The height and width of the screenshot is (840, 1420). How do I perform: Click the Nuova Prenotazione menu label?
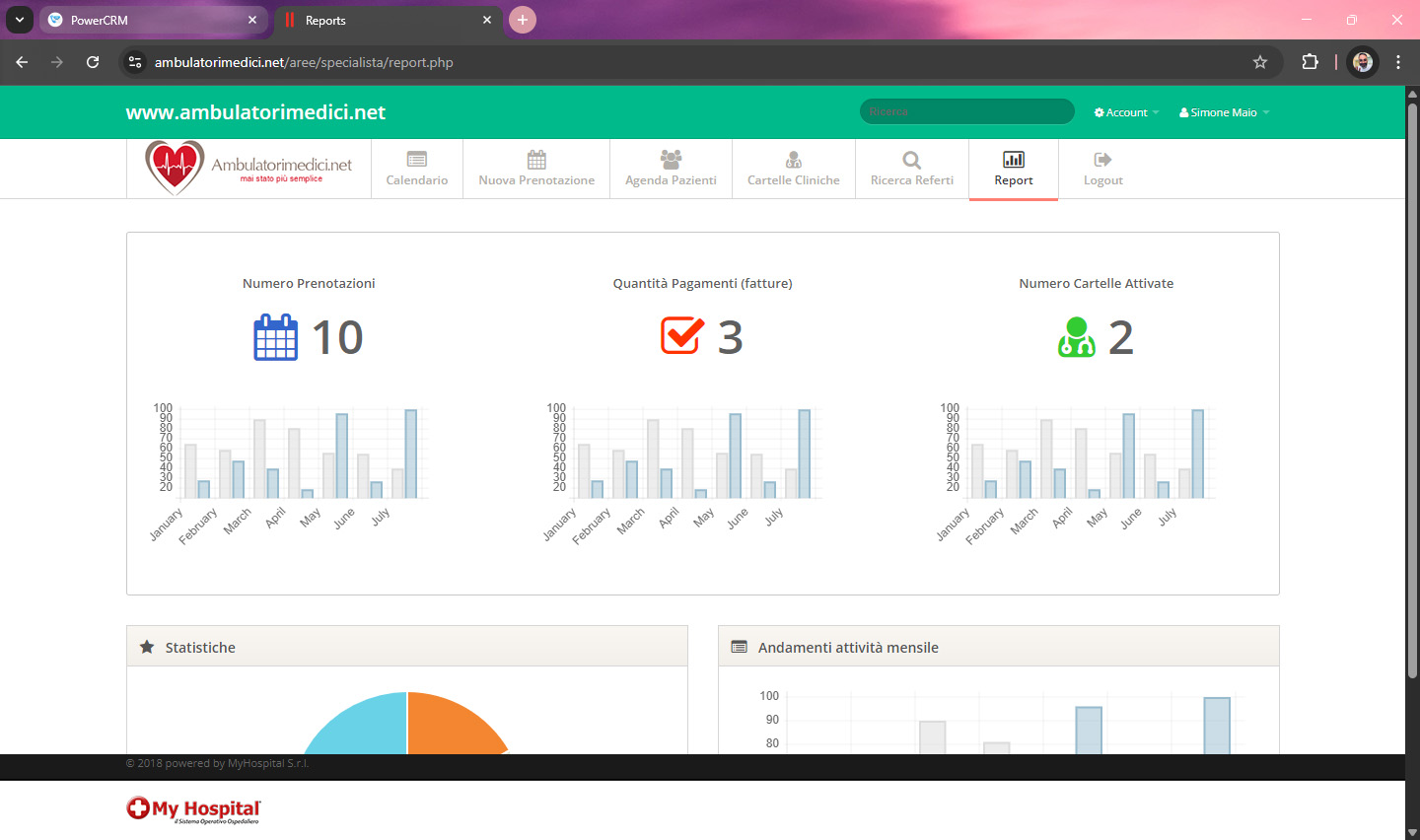coord(536,180)
